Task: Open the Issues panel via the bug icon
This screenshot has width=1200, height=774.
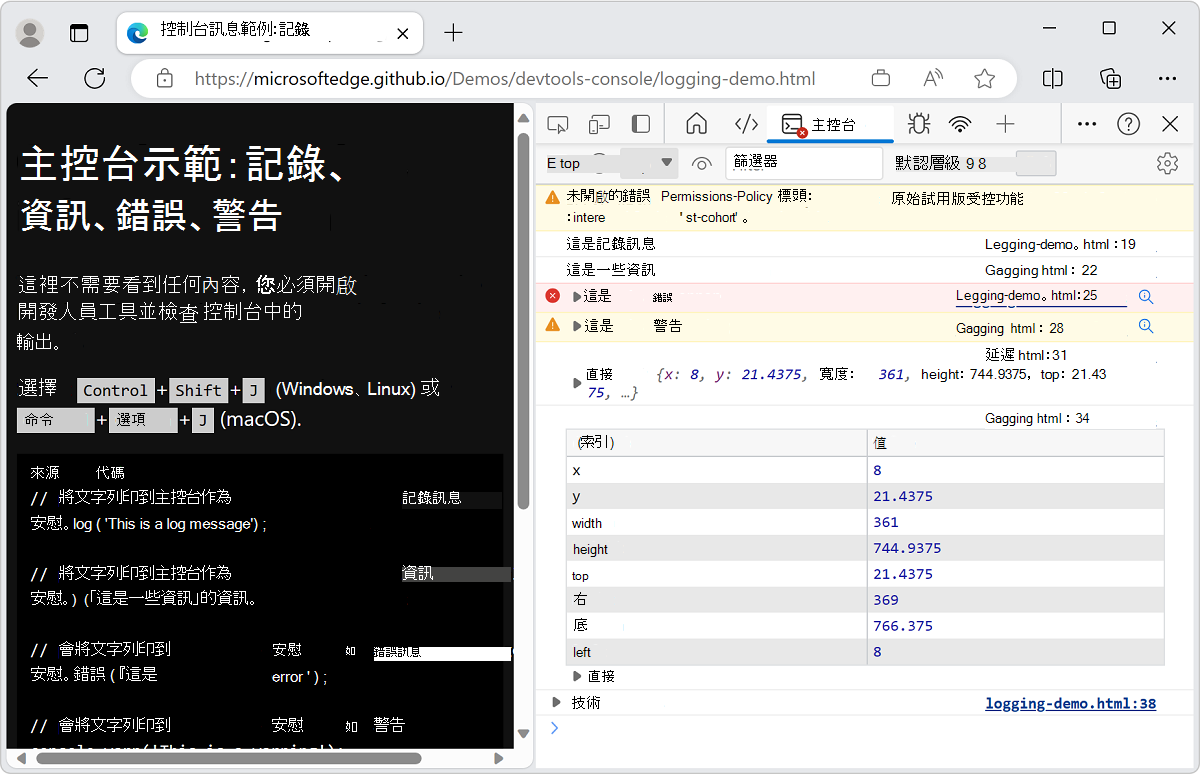Action: [x=918, y=123]
